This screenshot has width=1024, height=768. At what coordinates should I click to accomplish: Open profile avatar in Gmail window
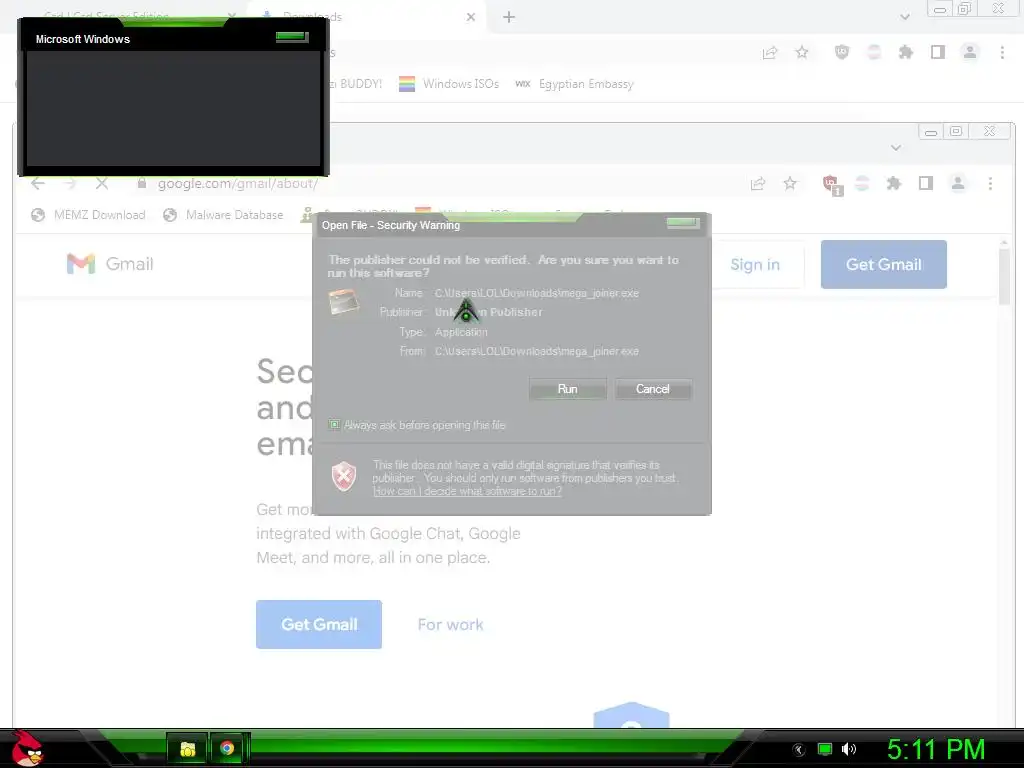pyautogui.click(x=958, y=184)
